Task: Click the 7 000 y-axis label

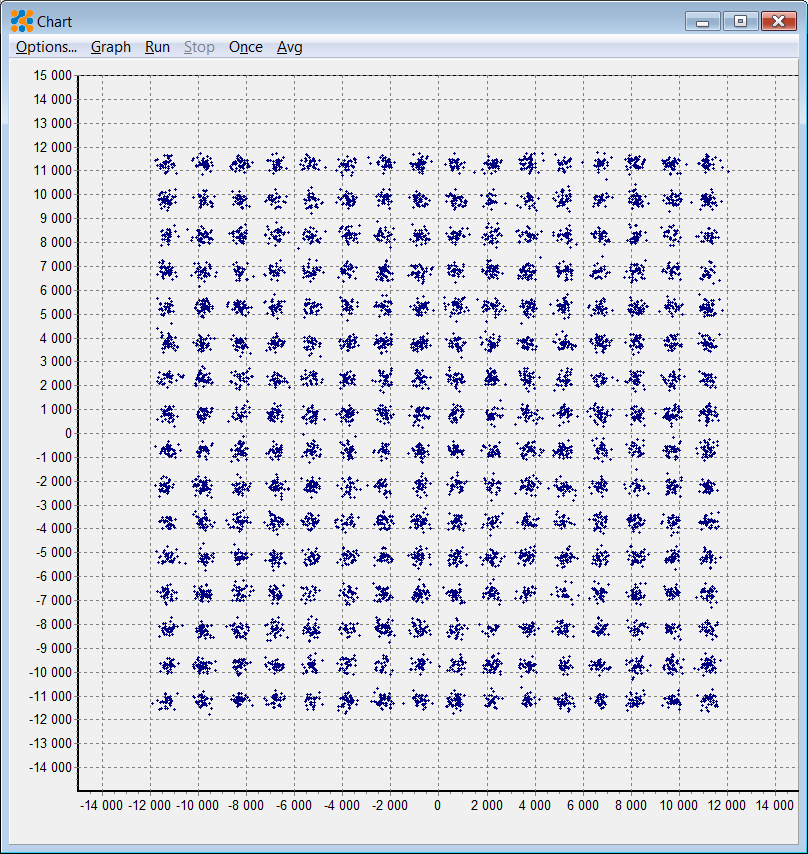Action: pos(56,266)
